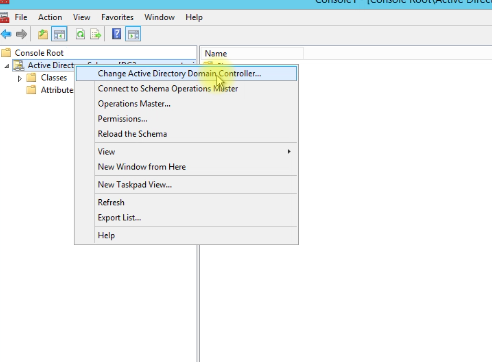Screen dimensions: 492x362
Task: Click the gray Forward arrow toolbar icon
Action: coord(21,34)
